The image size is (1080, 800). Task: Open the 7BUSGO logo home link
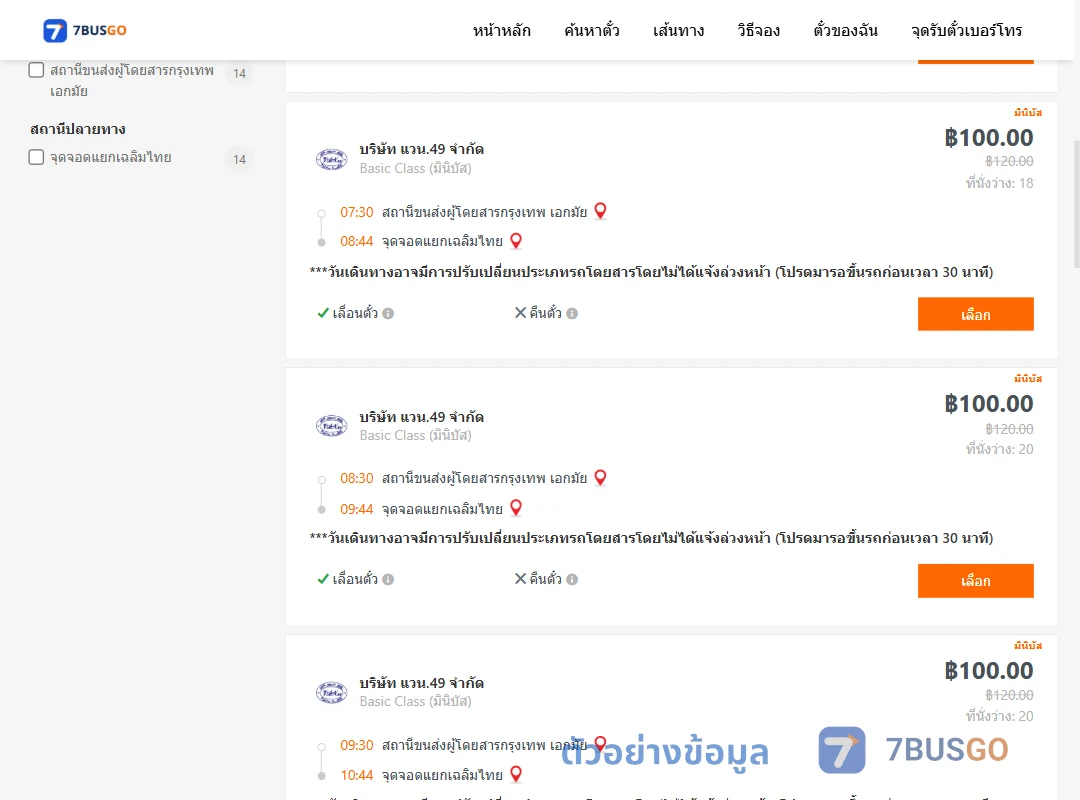point(85,30)
